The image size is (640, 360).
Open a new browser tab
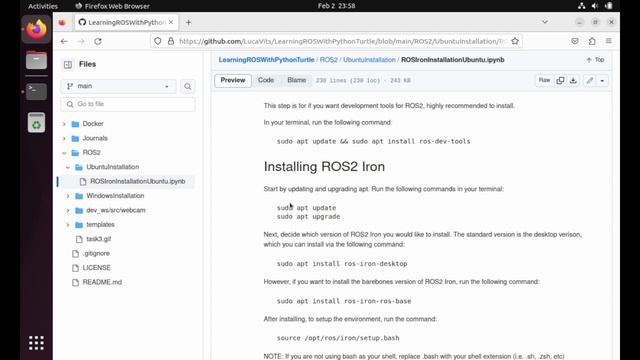[x=188, y=22]
